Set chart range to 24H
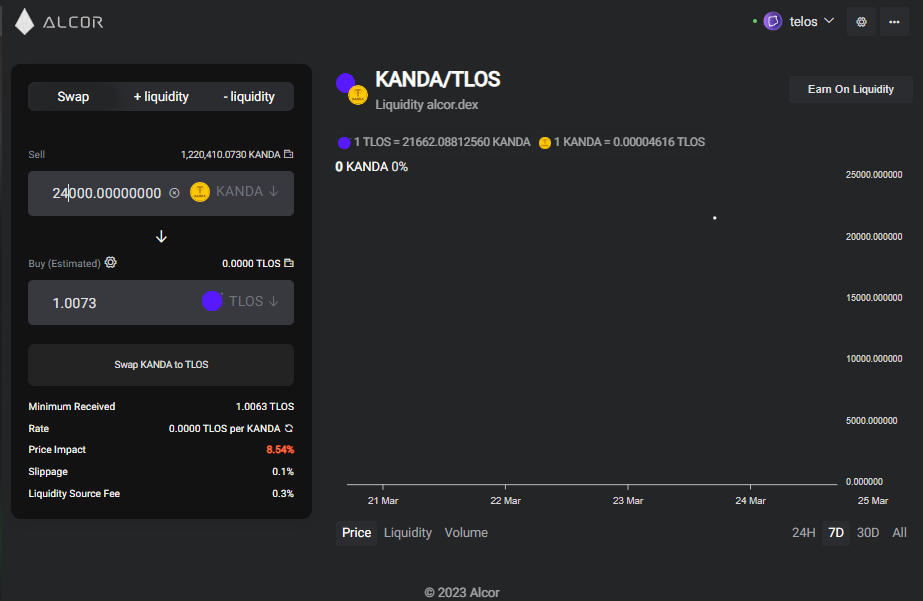Image resolution: width=923 pixels, height=601 pixels. (804, 533)
